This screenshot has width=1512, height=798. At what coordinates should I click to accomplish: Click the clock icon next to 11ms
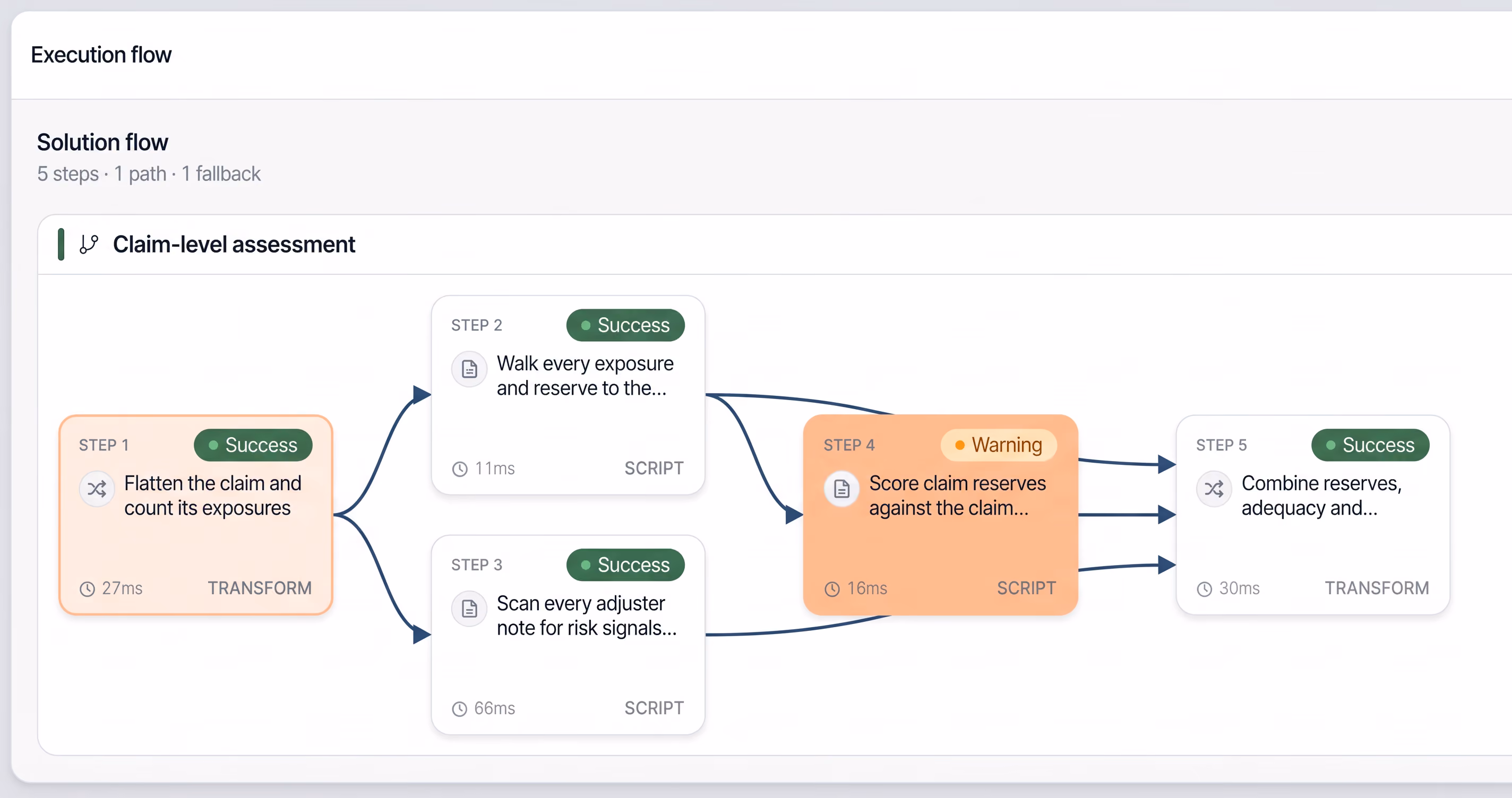pyautogui.click(x=460, y=469)
